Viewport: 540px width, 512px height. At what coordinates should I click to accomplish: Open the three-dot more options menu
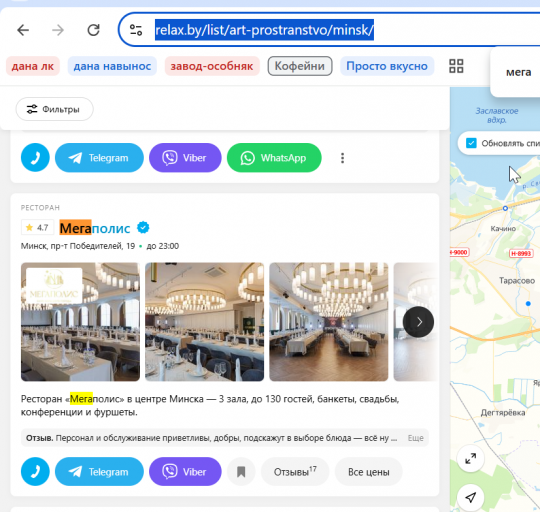(x=342, y=158)
